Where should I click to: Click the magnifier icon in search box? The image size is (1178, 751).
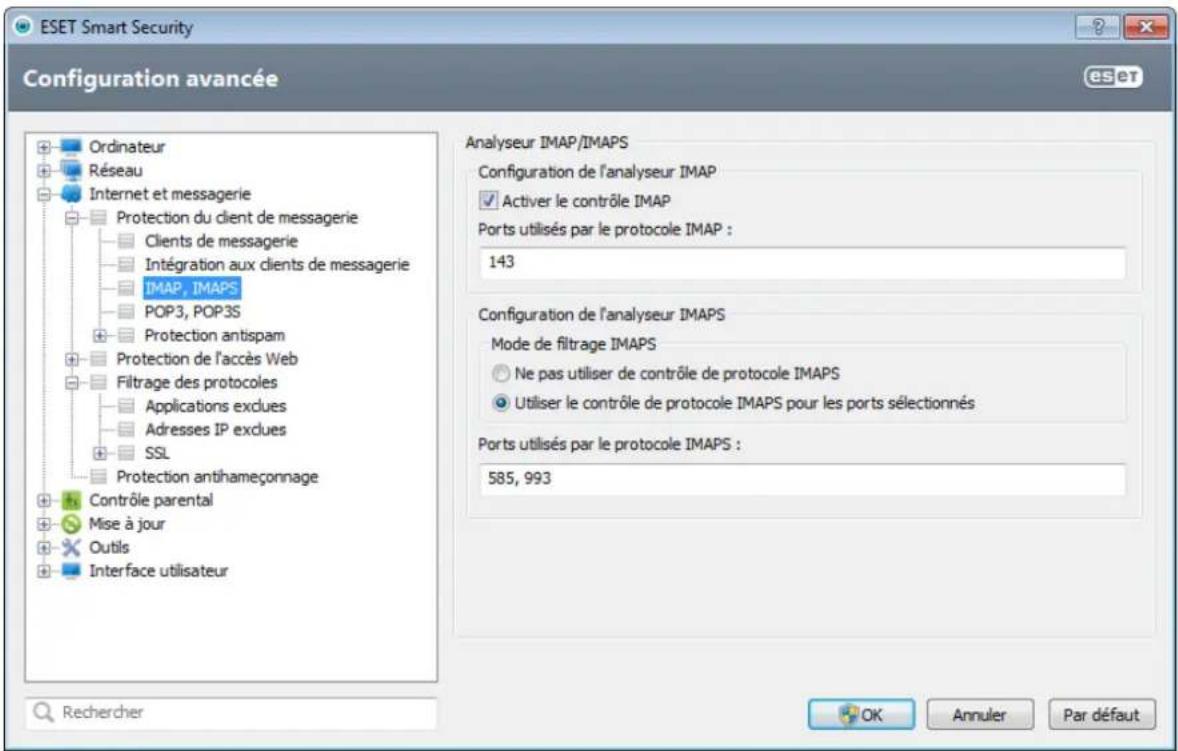point(44,713)
